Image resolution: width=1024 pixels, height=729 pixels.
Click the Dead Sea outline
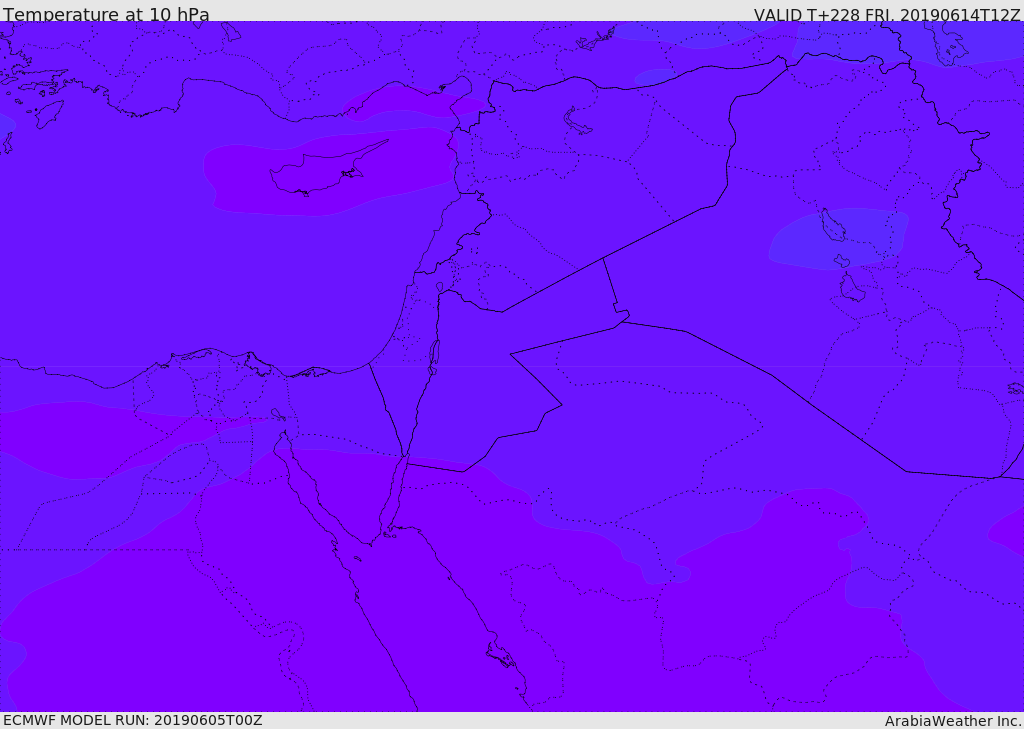click(434, 354)
